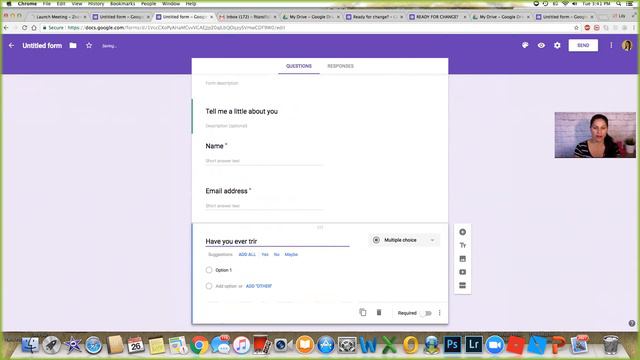The width and height of the screenshot is (640, 360).
Task: Switch to the Inbox (172) Gmail tab
Action: [247, 17]
